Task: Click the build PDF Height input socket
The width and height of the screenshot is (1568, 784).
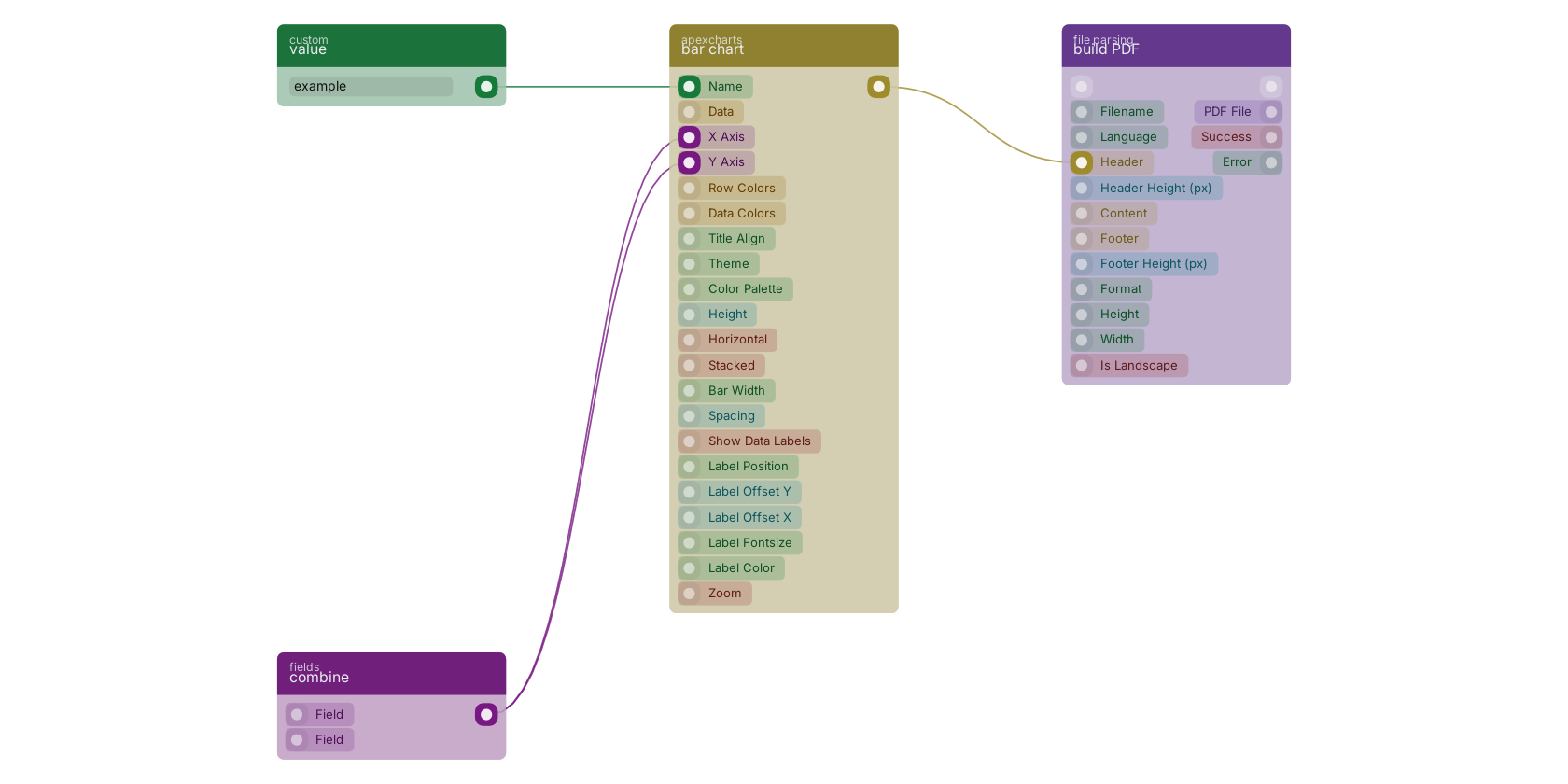Action: pyautogui.click(x=1082, y=315)
